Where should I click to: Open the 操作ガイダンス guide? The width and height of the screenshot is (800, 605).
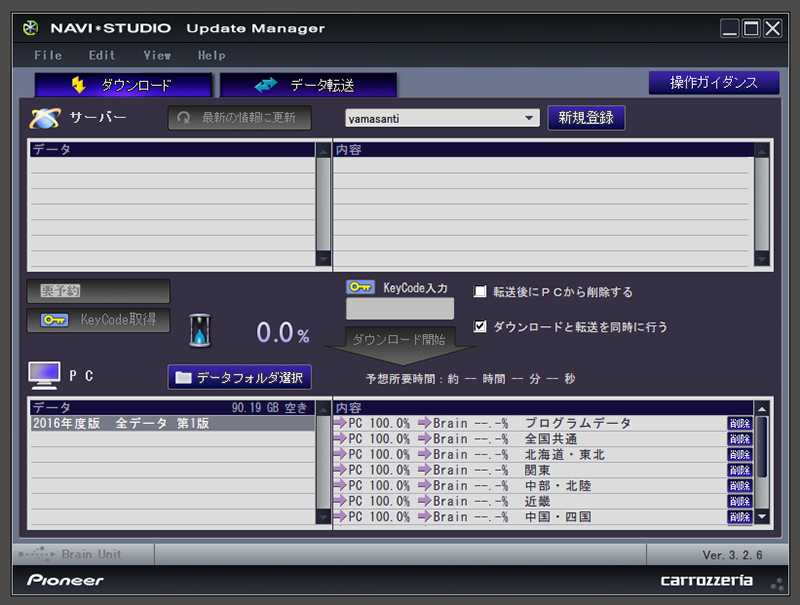[x=713, y=82]
